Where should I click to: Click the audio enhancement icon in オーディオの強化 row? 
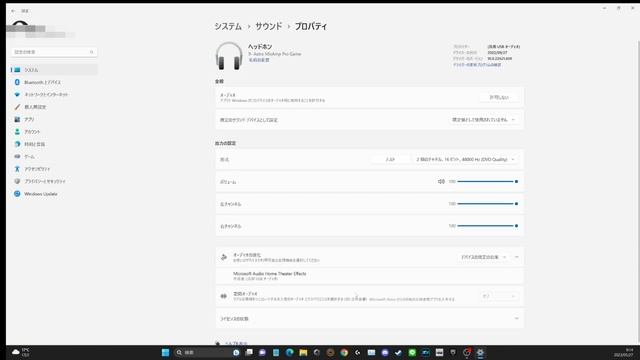coord(224,257)
